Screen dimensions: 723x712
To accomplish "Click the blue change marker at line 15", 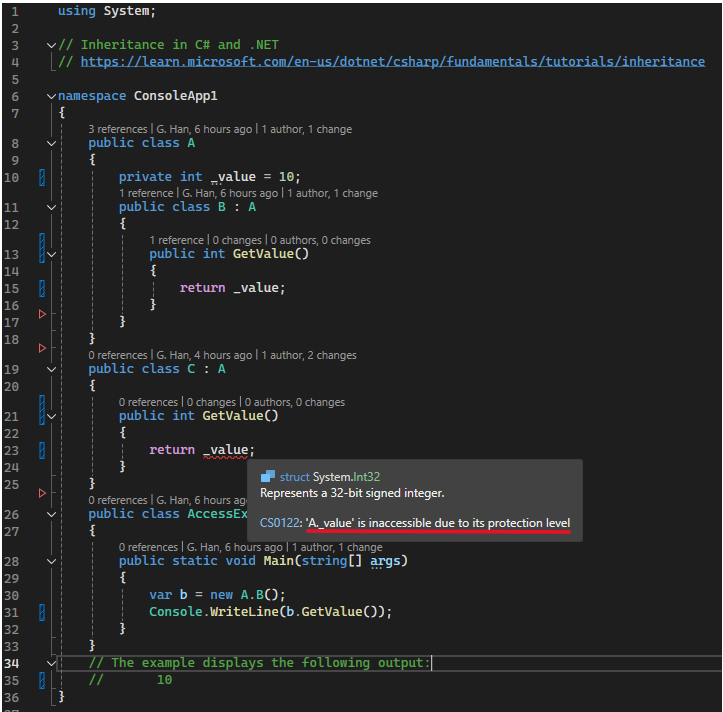I will click(42, 288).
